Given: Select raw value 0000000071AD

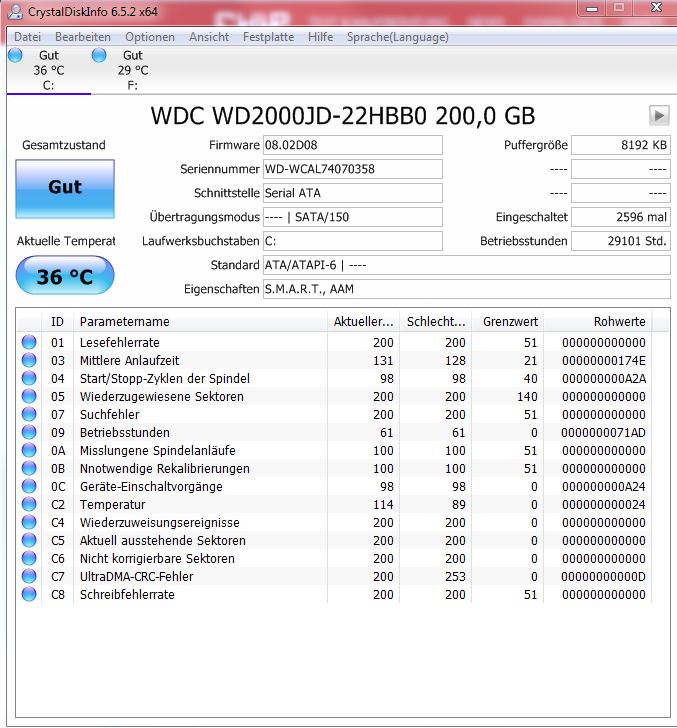Looking at the screenshot, I should click(x=604, y=432).
